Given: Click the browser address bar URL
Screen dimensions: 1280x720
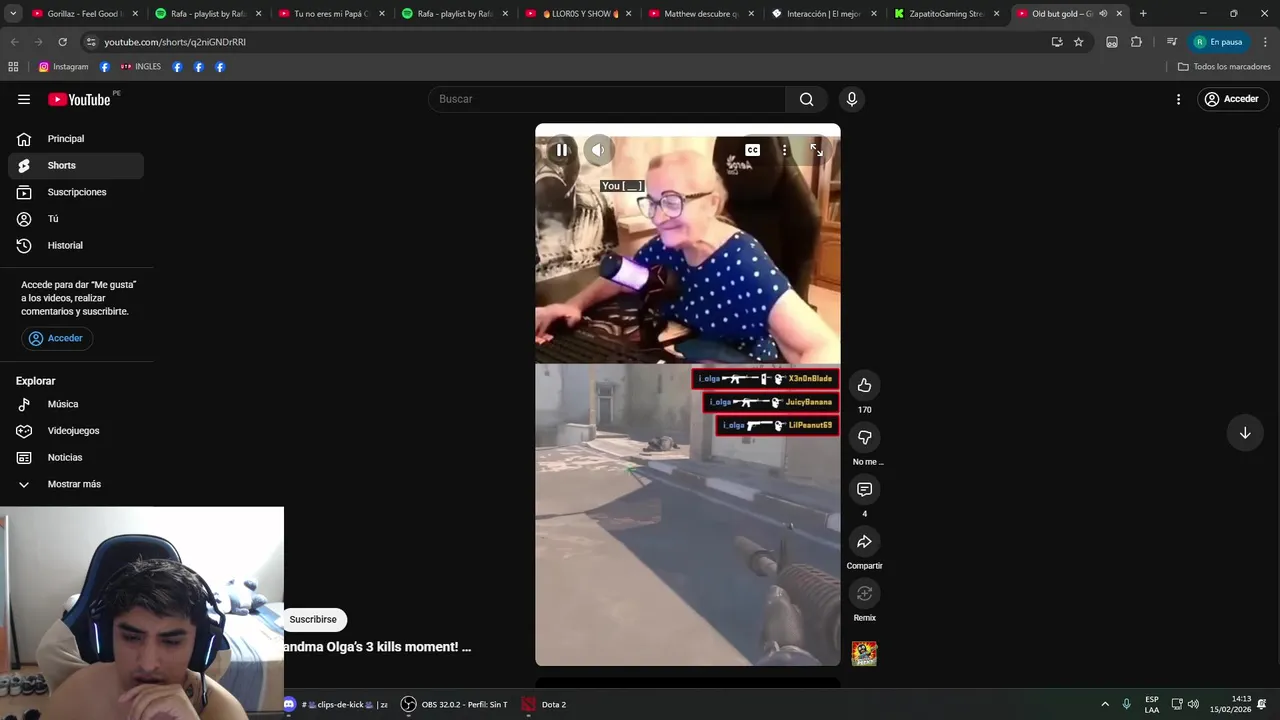Looking at the screenshot, I should click(x=175, y=42).
